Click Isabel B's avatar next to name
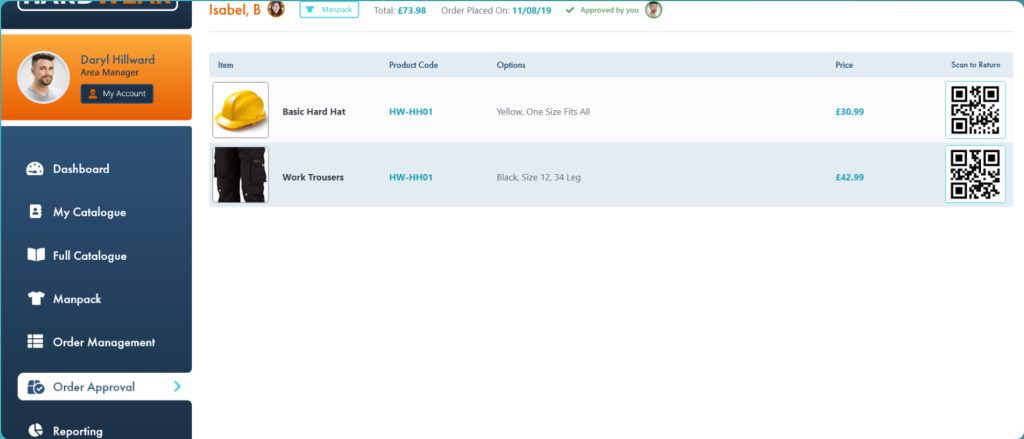The height and width of the screenshot is (439, 1024). pyautogui.click(x=276, y=10)
